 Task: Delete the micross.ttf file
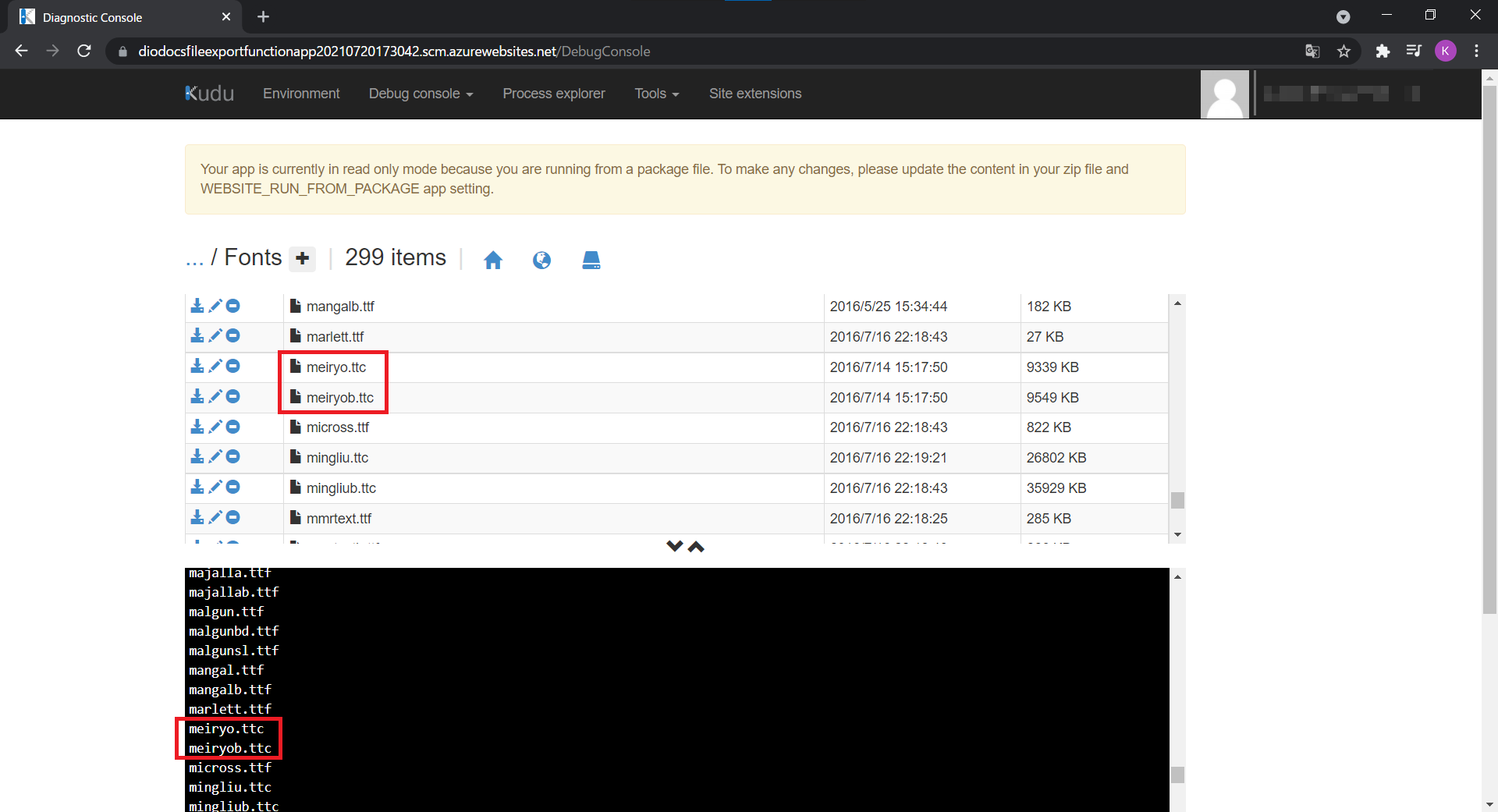pos(233,427)
